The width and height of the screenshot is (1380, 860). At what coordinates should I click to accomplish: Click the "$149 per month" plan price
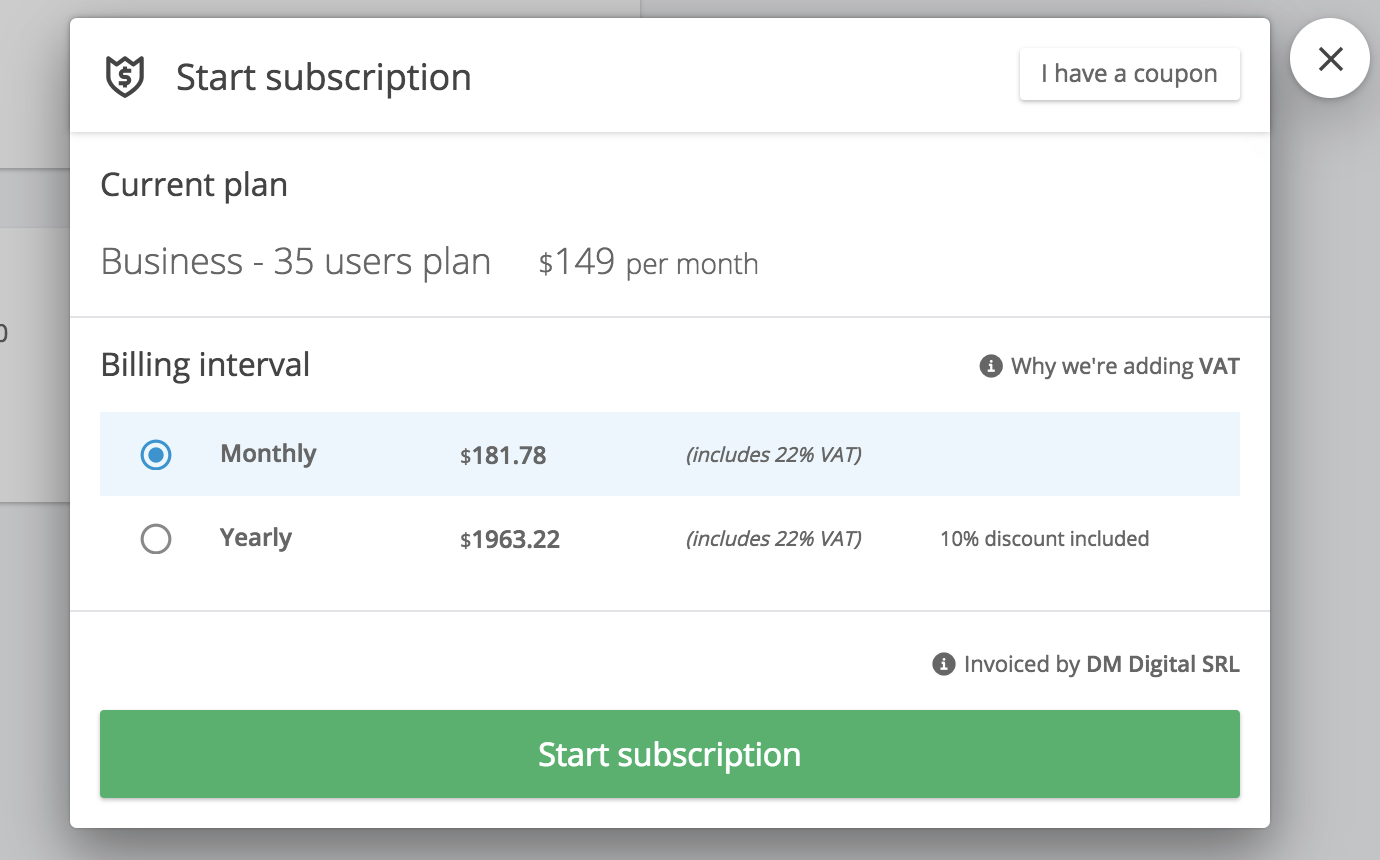tap(648, 263)
